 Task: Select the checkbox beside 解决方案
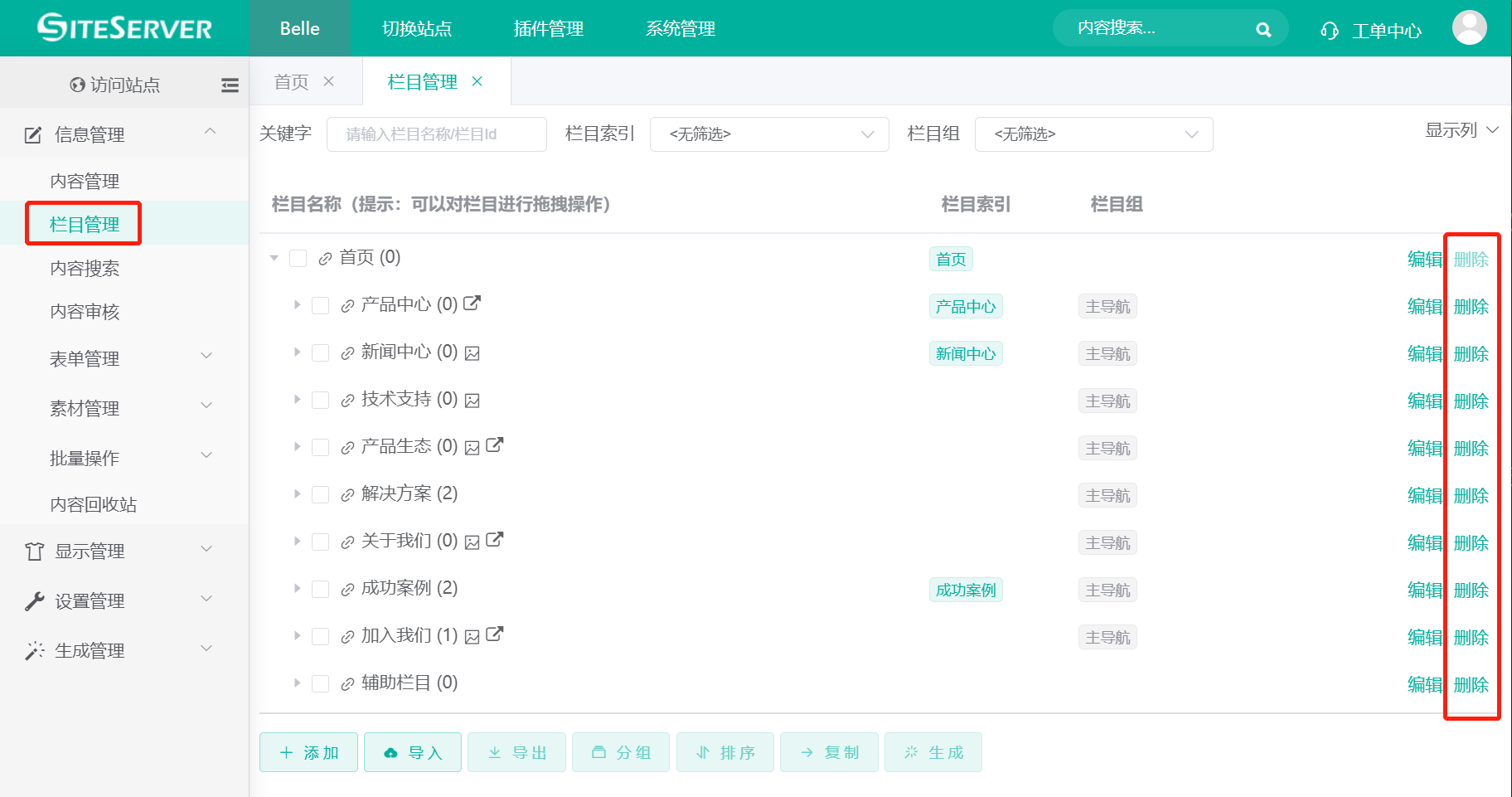(321, 493)
